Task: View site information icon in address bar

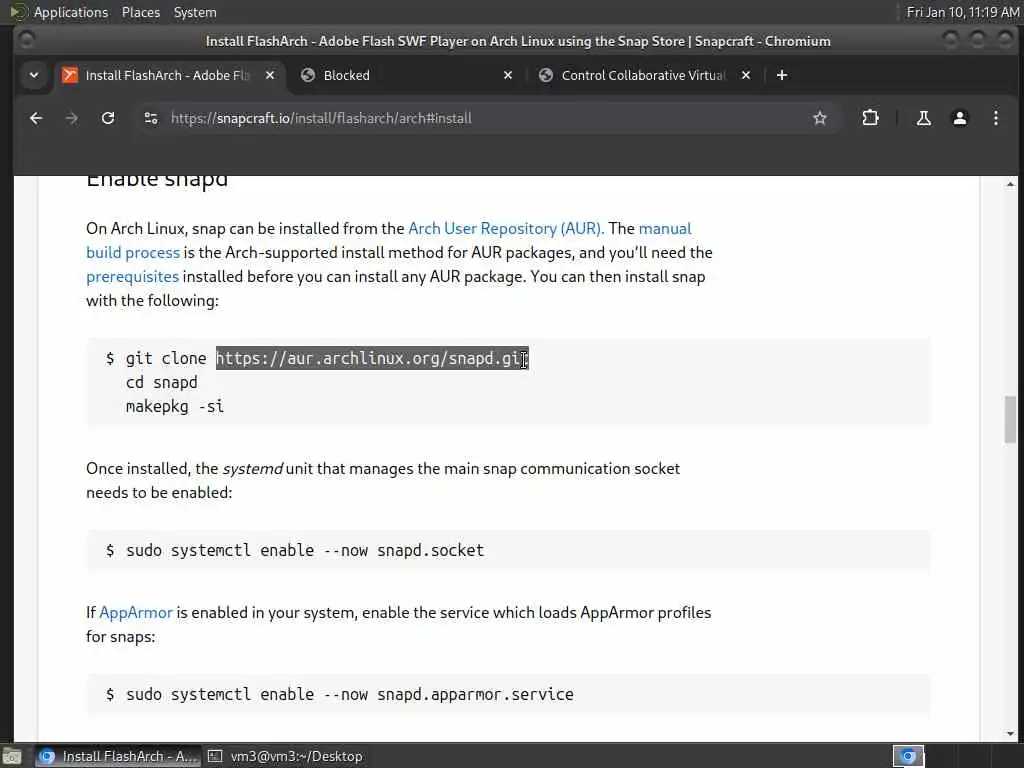Action: [x=151, y=118]
